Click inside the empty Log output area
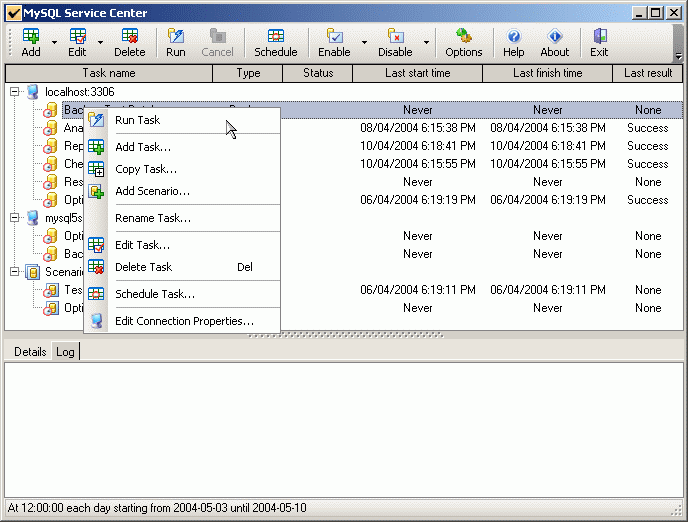Image resolution: width=688 pixels, height=522 pixels. (x=344, y=430)
